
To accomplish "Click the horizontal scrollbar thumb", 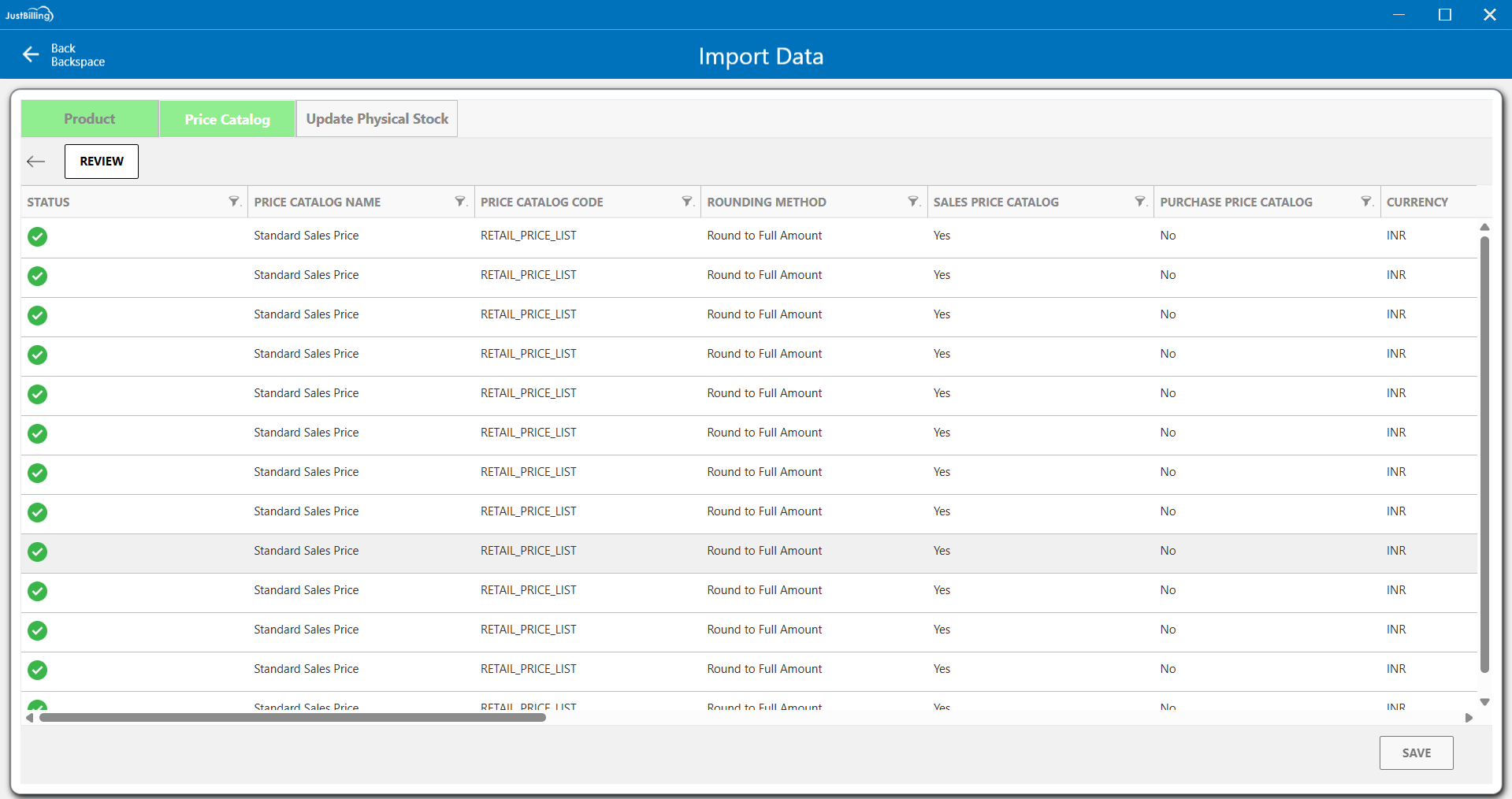I will point(292,718).
